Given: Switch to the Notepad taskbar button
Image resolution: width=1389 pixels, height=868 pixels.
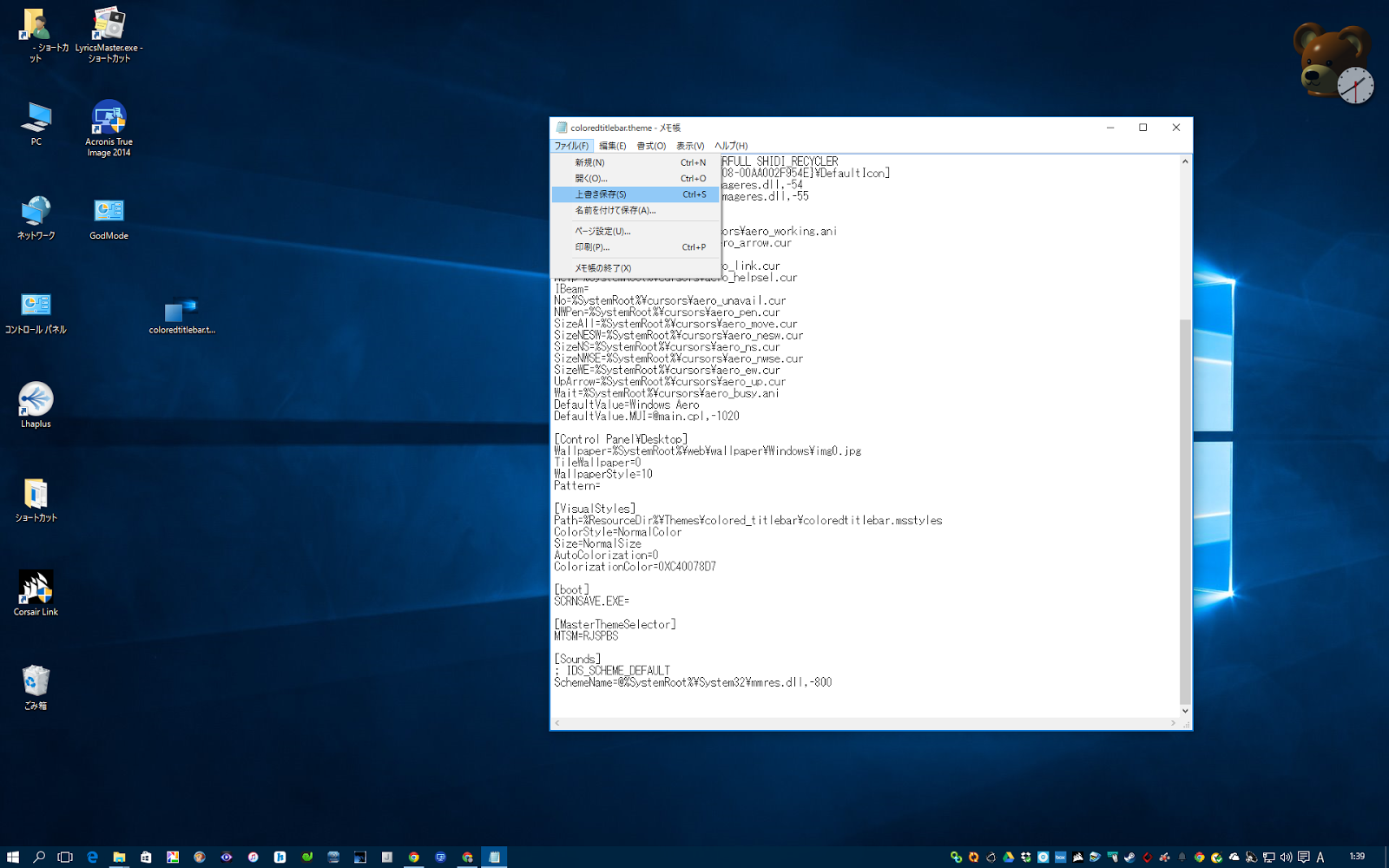Looking at the screenshot, I should coord(494,857).
